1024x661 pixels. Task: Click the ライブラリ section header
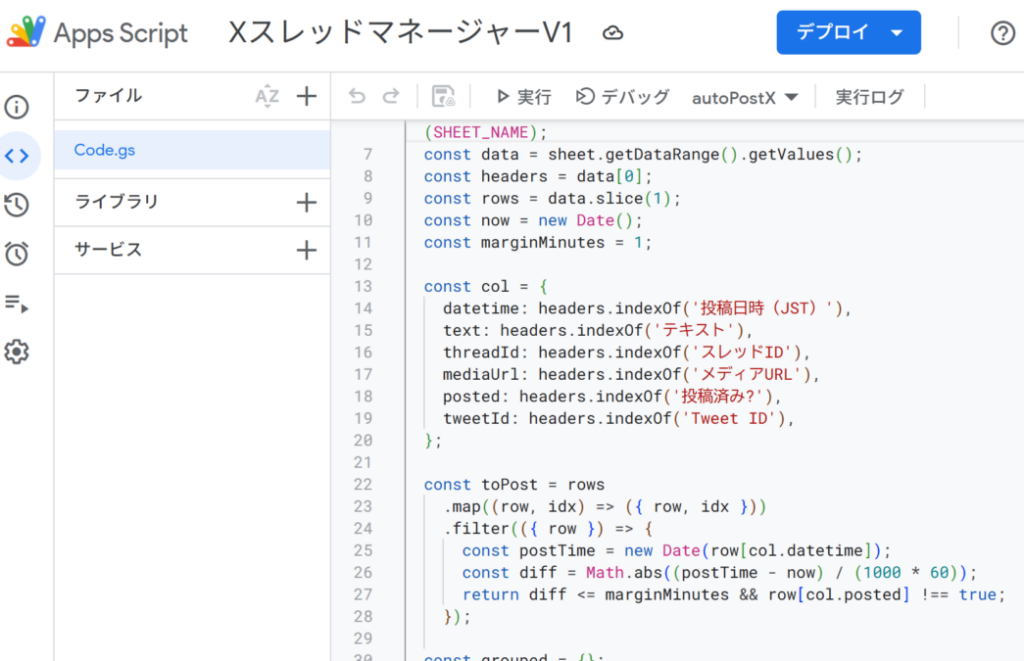coord(117,201)
